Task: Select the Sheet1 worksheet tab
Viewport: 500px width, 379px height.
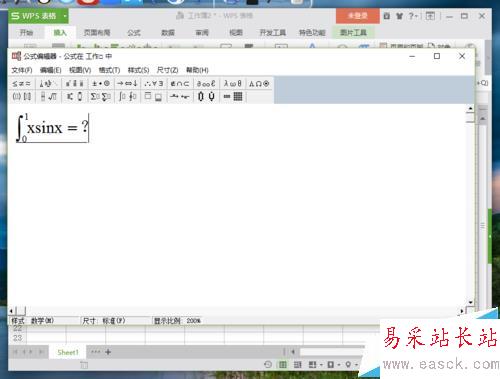Action: (x=68, y=352)
